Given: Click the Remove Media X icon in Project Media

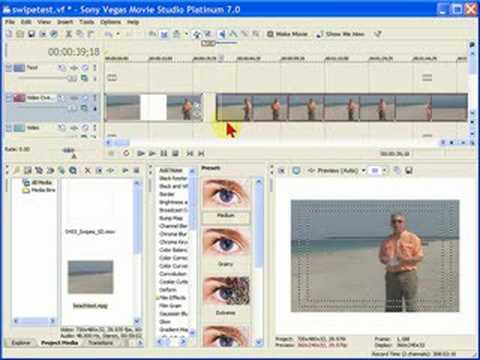Looking at the screenshot, I should 87,171.
